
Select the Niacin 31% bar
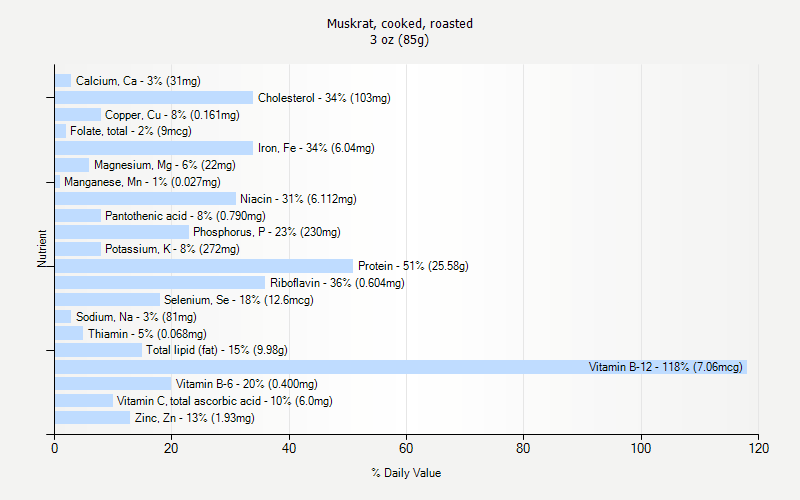point(145,199)
